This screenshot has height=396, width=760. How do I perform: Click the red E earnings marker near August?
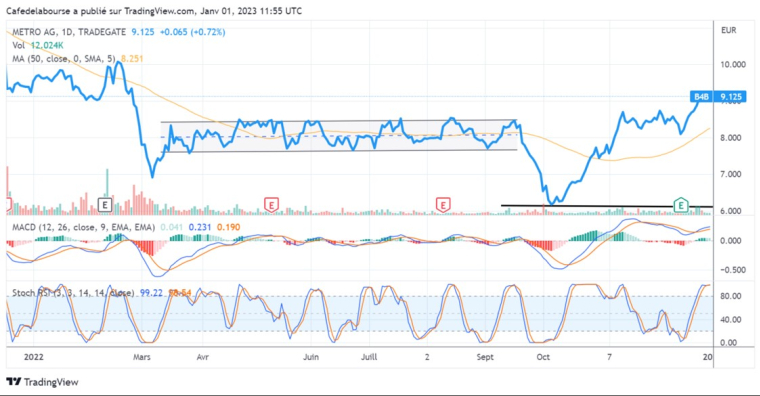pyautogui.click(x=443, y=205)
